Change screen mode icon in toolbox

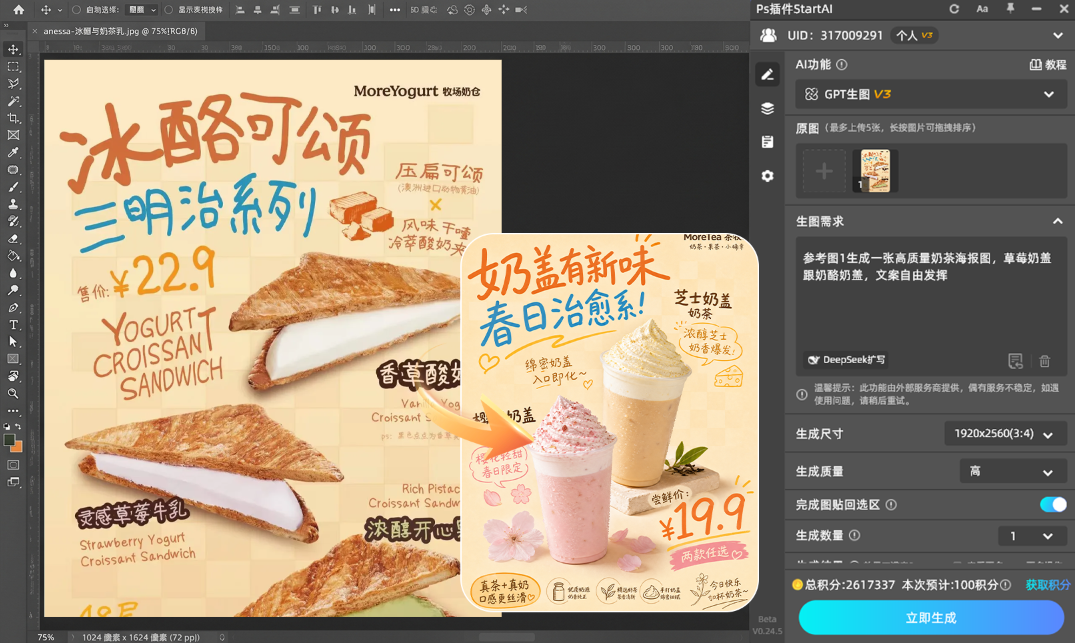pyautogui.click(x=13, y=482)
